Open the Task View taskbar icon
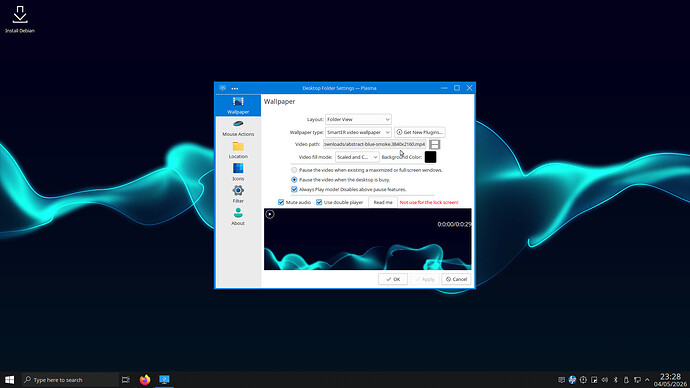 pos(125,380)
